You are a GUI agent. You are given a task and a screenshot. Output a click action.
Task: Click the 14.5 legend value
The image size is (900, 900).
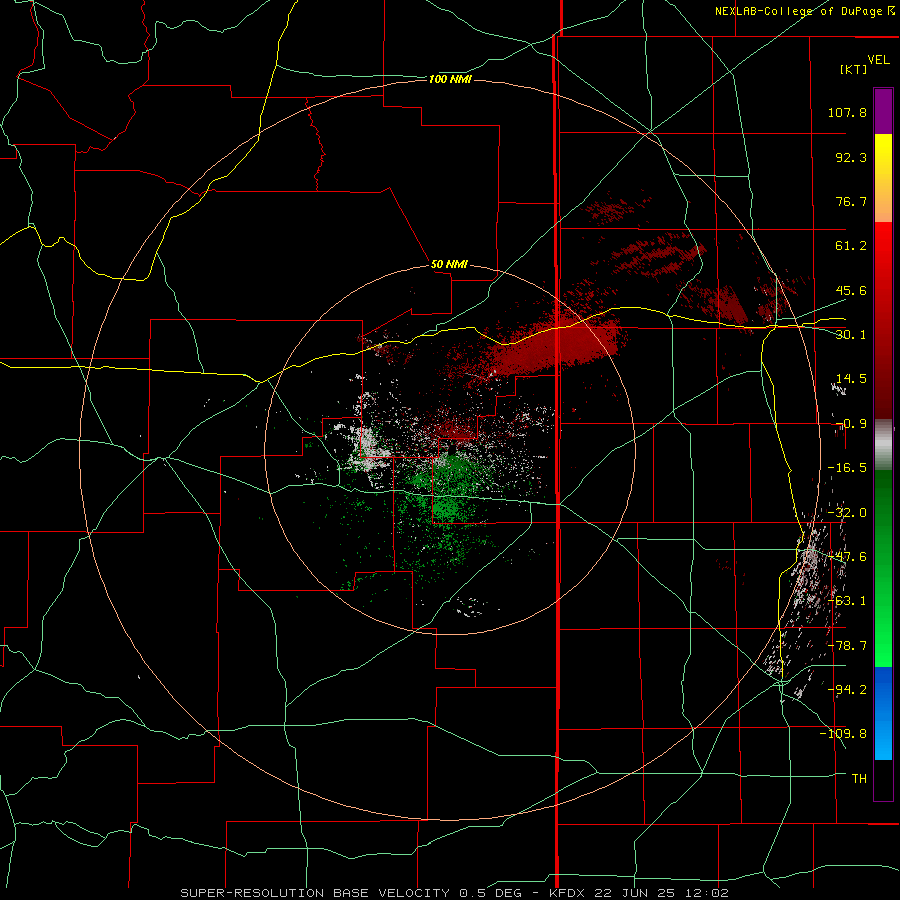[851, 379]
